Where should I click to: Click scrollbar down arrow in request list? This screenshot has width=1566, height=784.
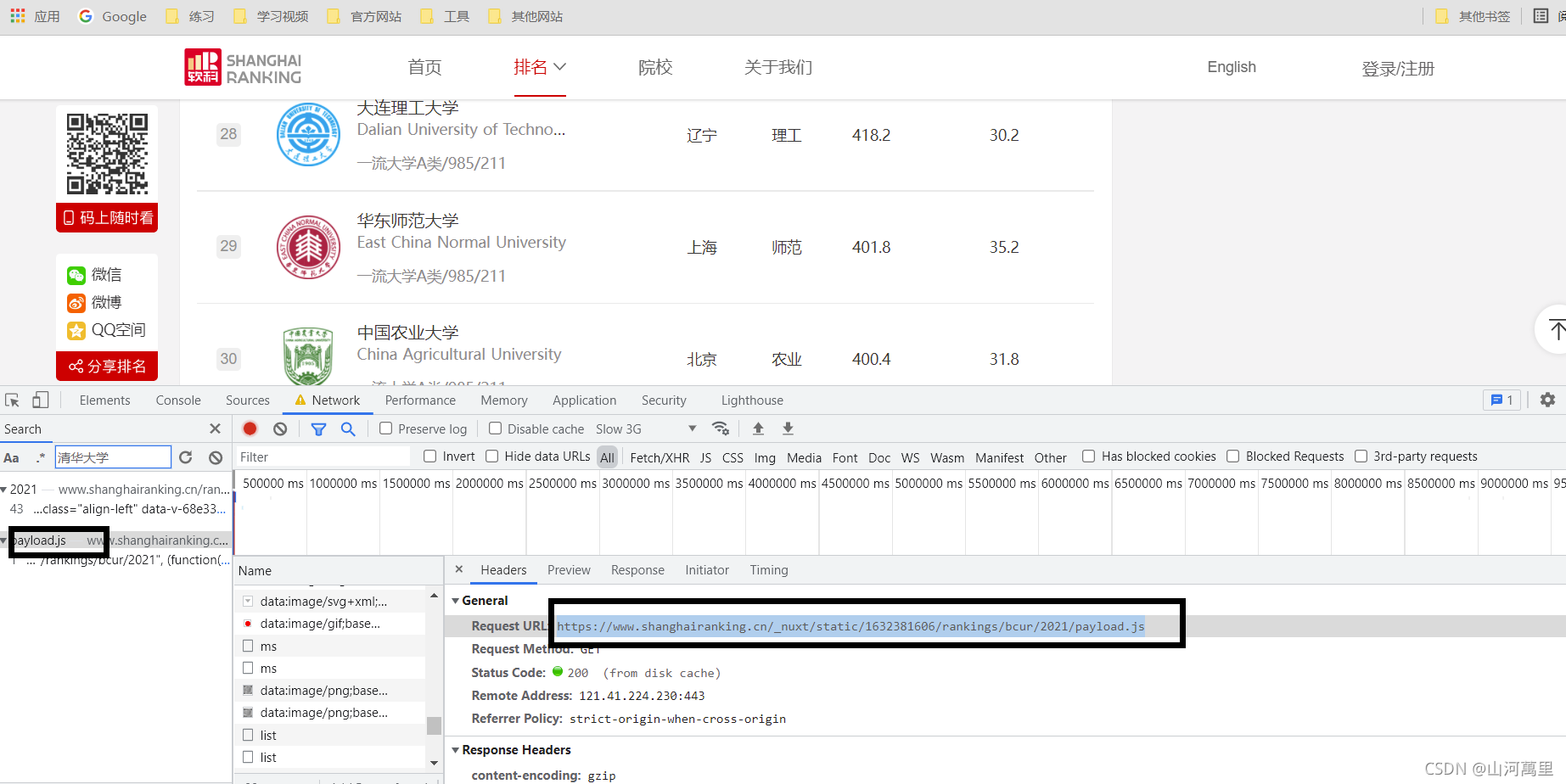pos(434,763)
